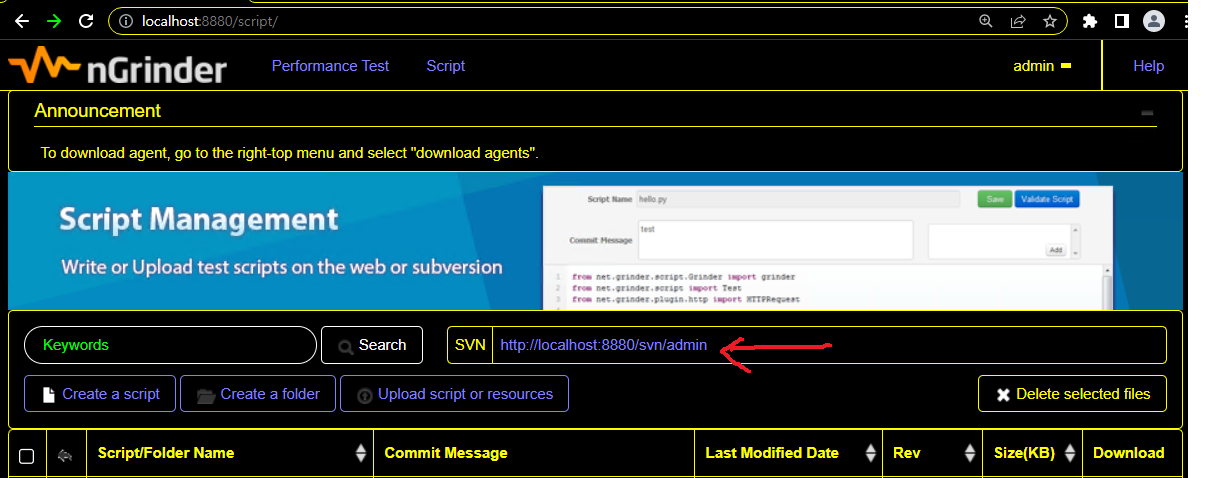View site information icon in address bar

point(125,20)
